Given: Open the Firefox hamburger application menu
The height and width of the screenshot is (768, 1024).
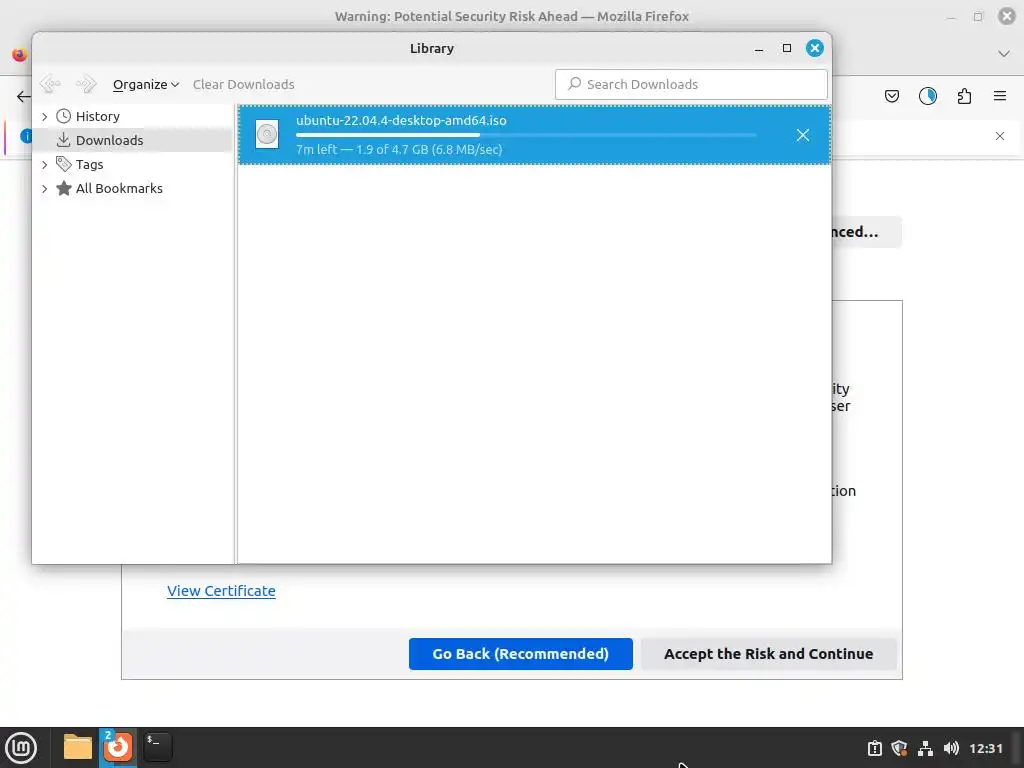Looking at the screenshot, I should click(x=1000, y=97).
